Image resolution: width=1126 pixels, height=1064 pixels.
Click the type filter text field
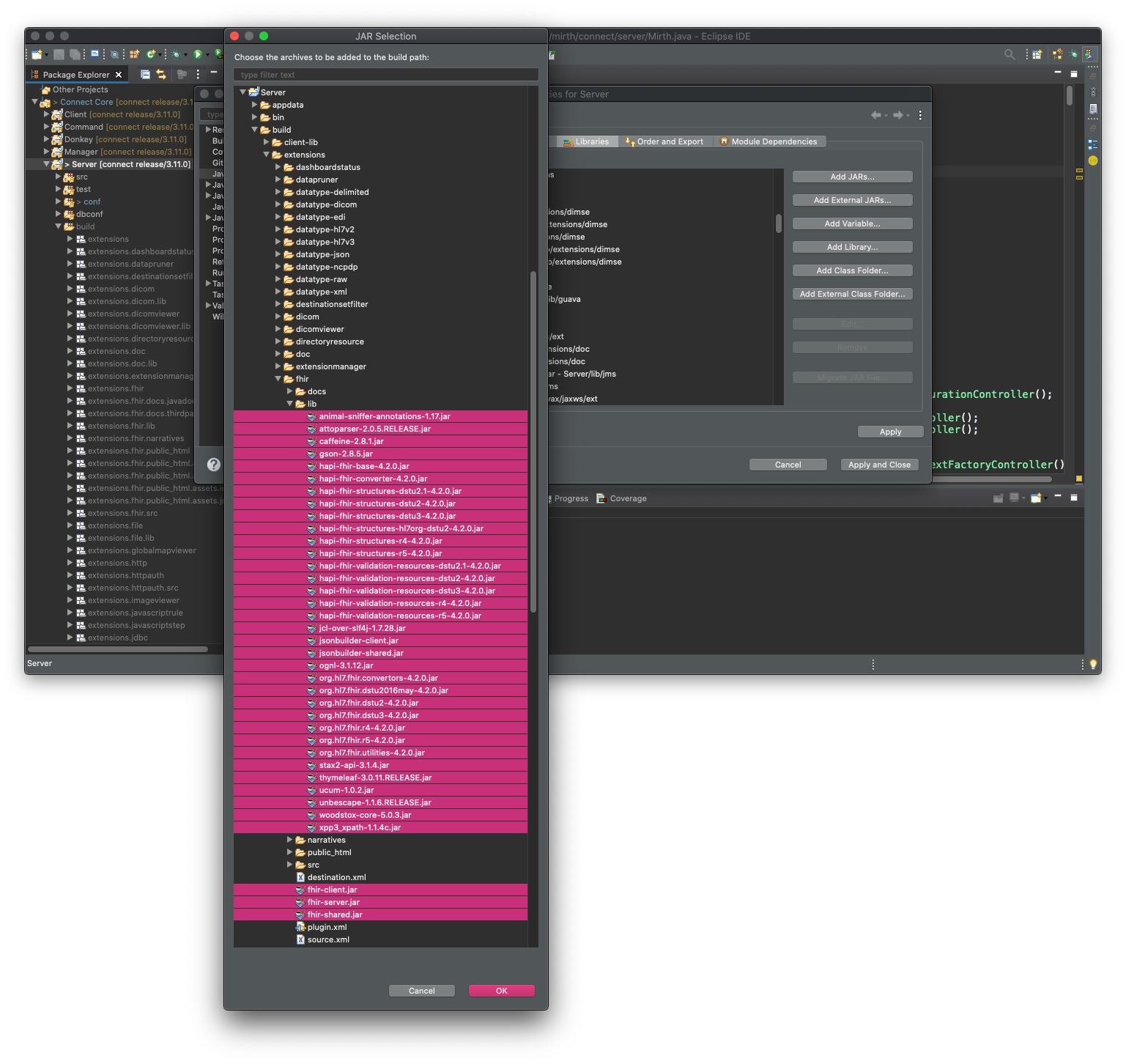pyautogui.click(x=386, y=75)
